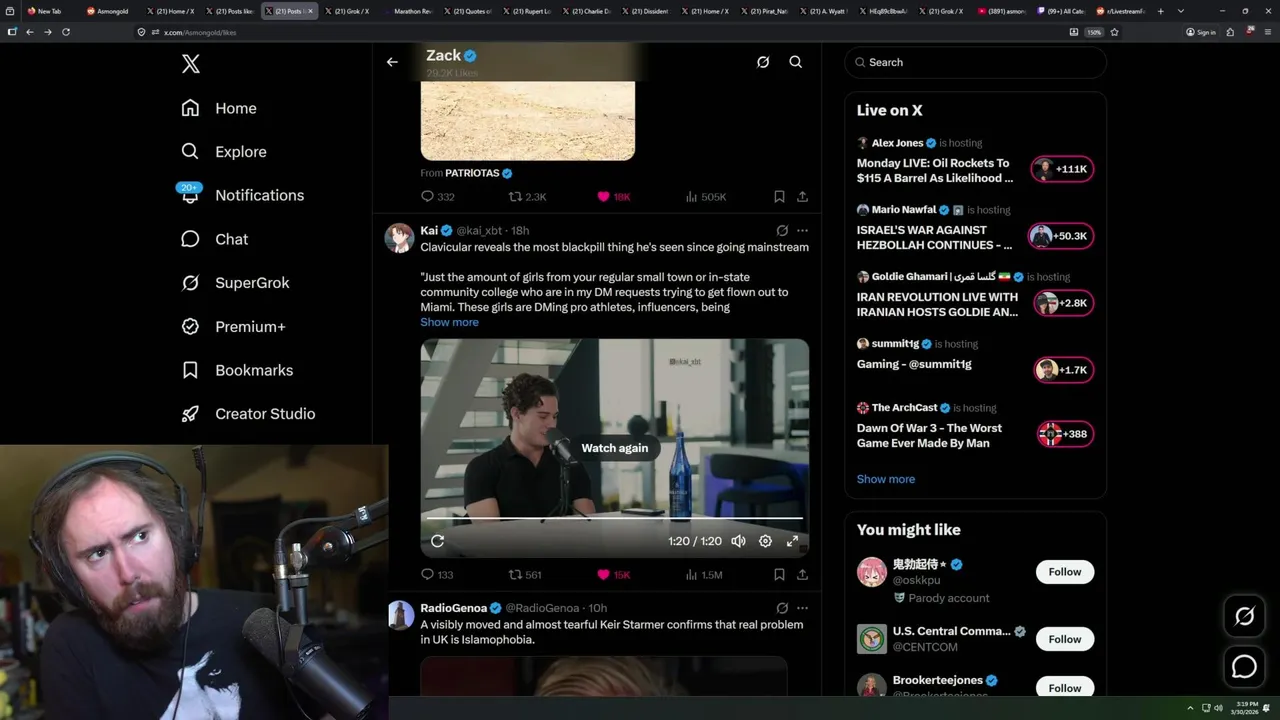Share Kai's post
Image resolution: width=1280 pixels, height=720 pixels.
point(802,575)
